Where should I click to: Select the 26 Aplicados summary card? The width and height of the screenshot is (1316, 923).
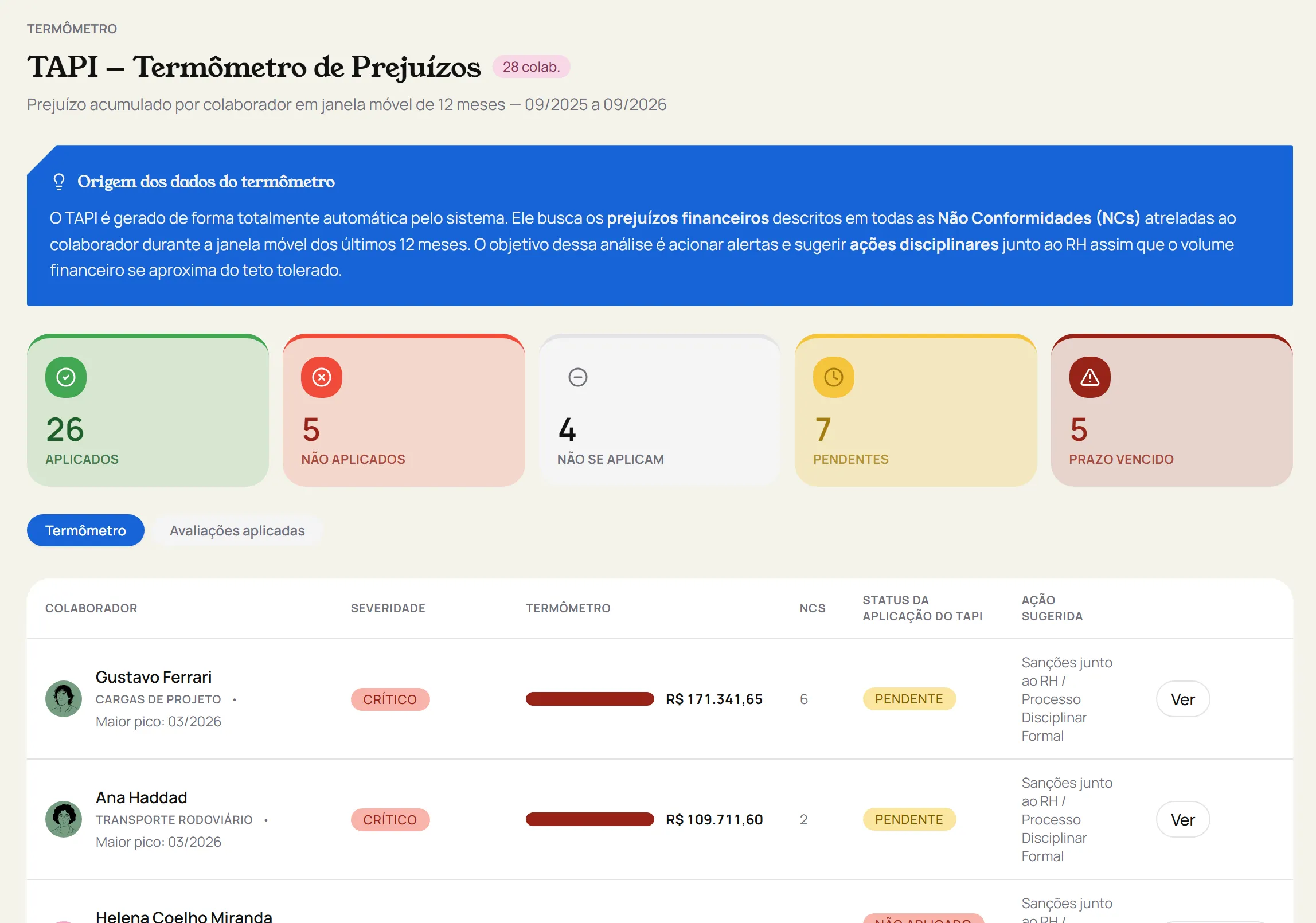click(148, 410)
